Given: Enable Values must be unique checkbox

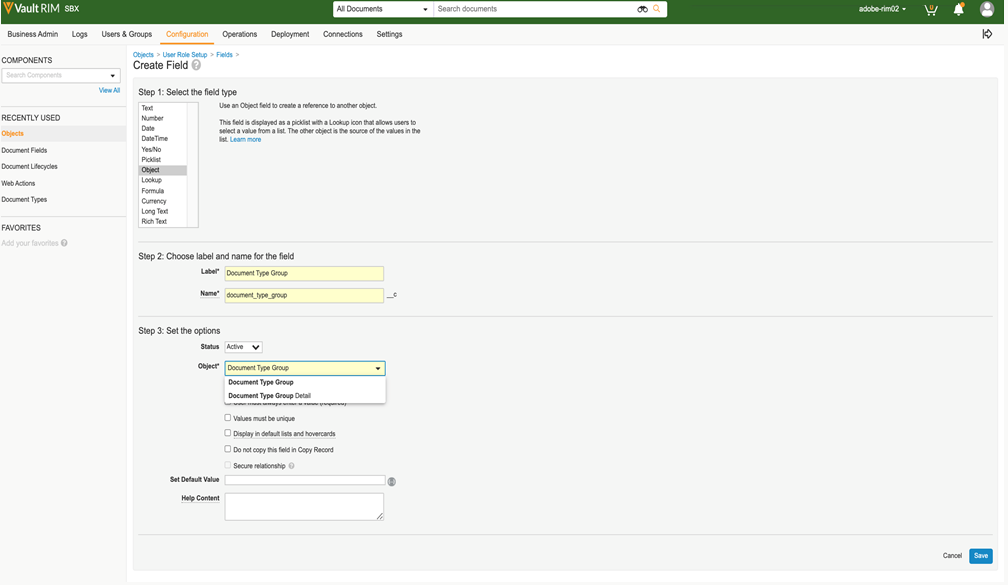Looking at the screenshot, I should [x=228, y=418].
